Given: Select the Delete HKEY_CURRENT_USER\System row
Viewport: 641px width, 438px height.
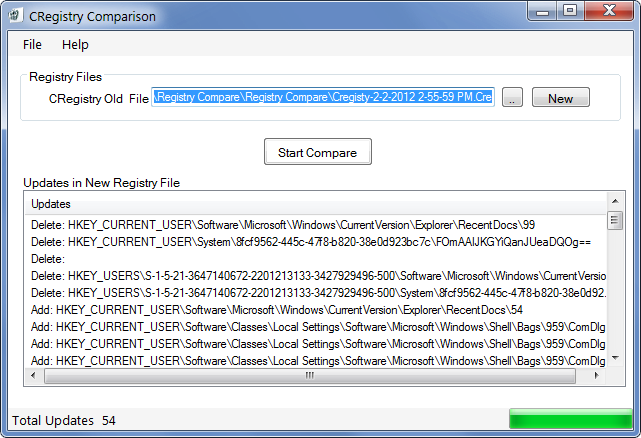Looking at the screenshot, I should 311,242.
